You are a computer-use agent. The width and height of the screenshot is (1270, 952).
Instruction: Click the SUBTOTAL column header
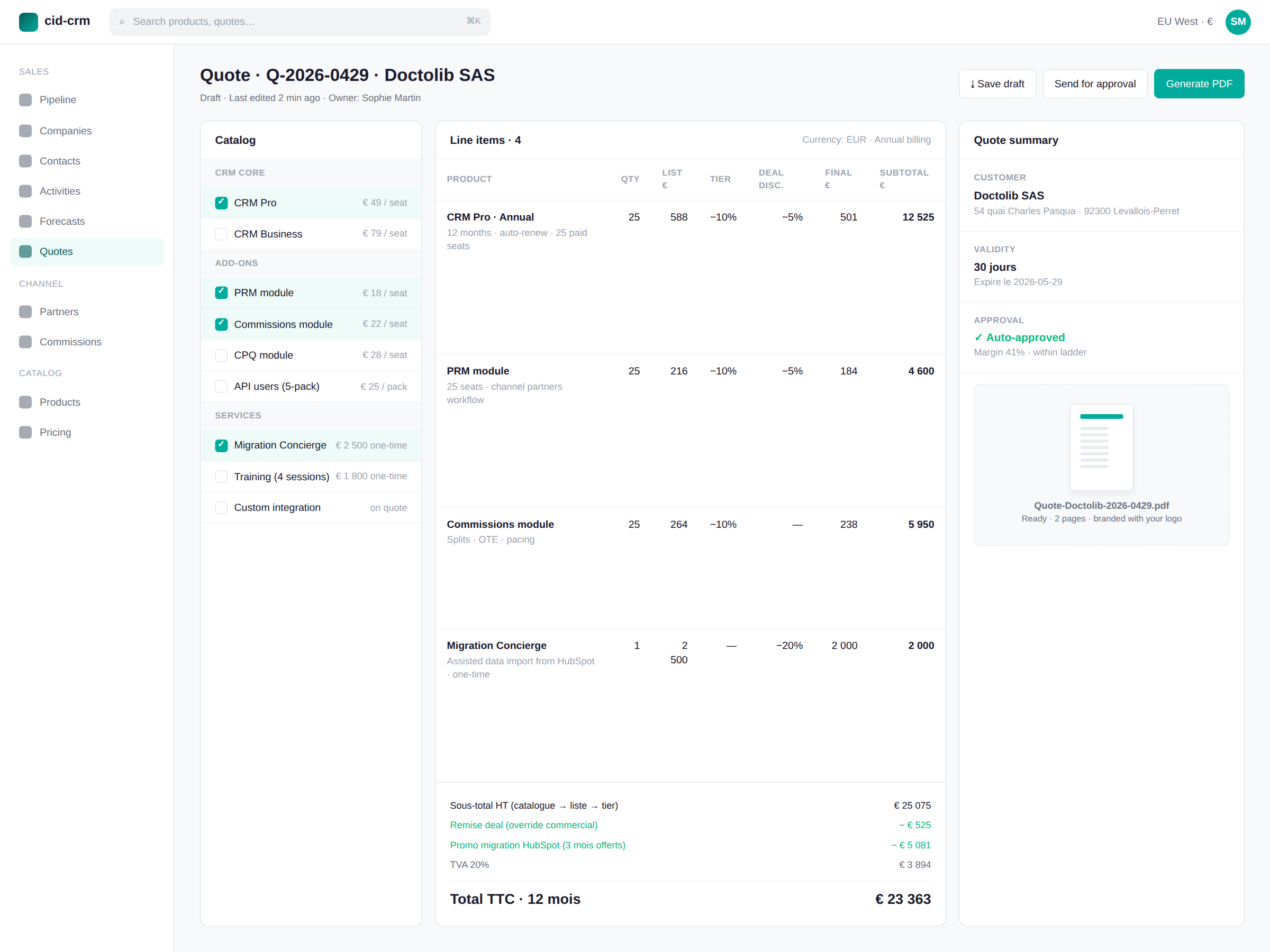904,178
